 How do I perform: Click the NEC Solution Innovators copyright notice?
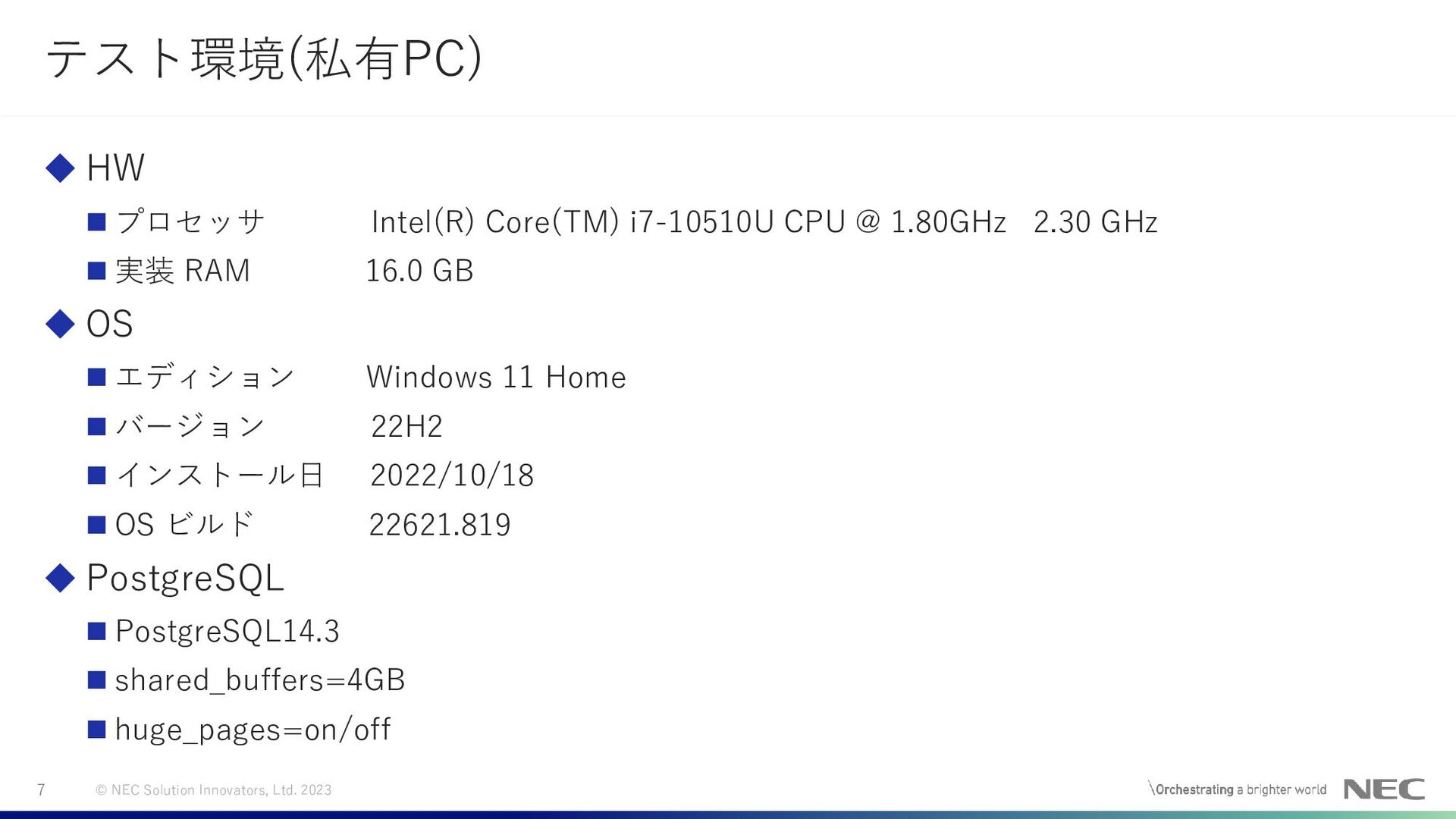(x=214, y=790)
